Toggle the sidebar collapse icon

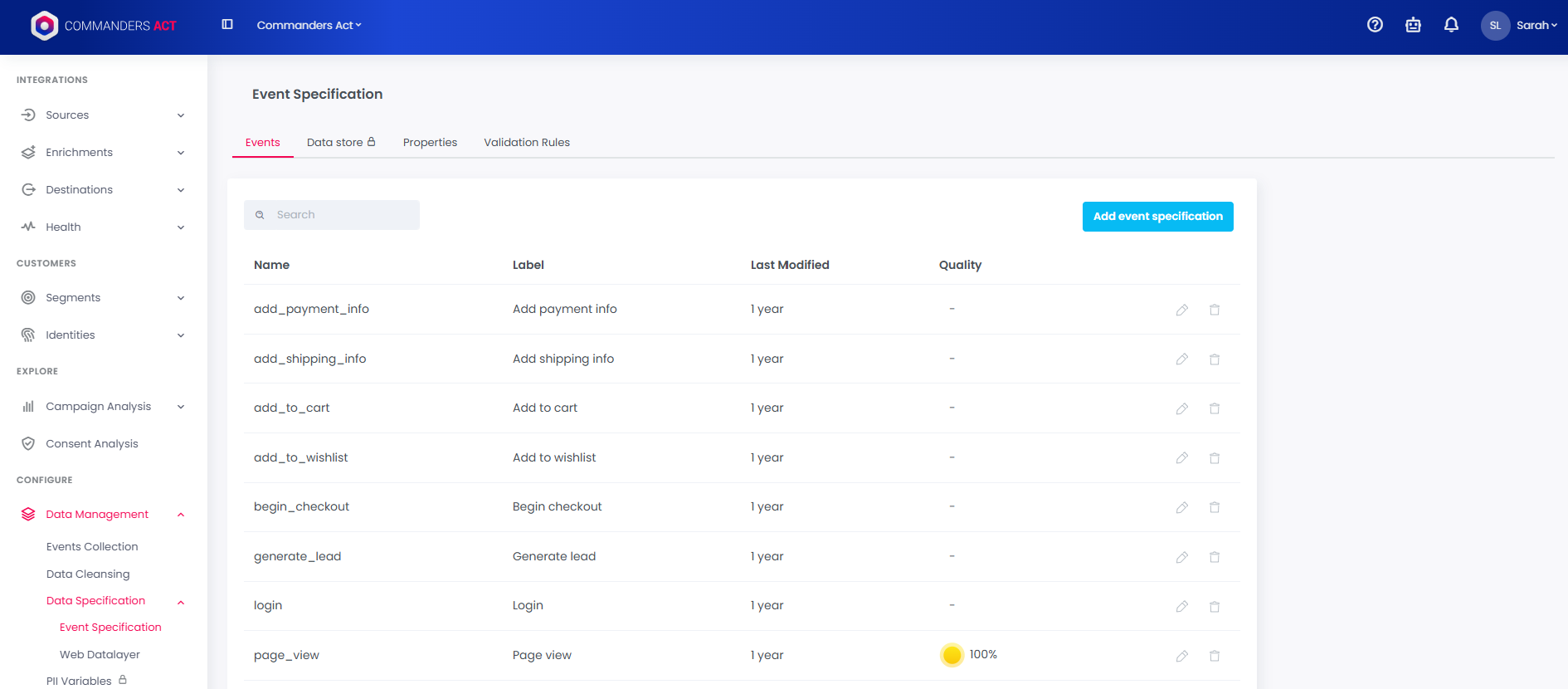pyautogui.click(x=227, y=25)
